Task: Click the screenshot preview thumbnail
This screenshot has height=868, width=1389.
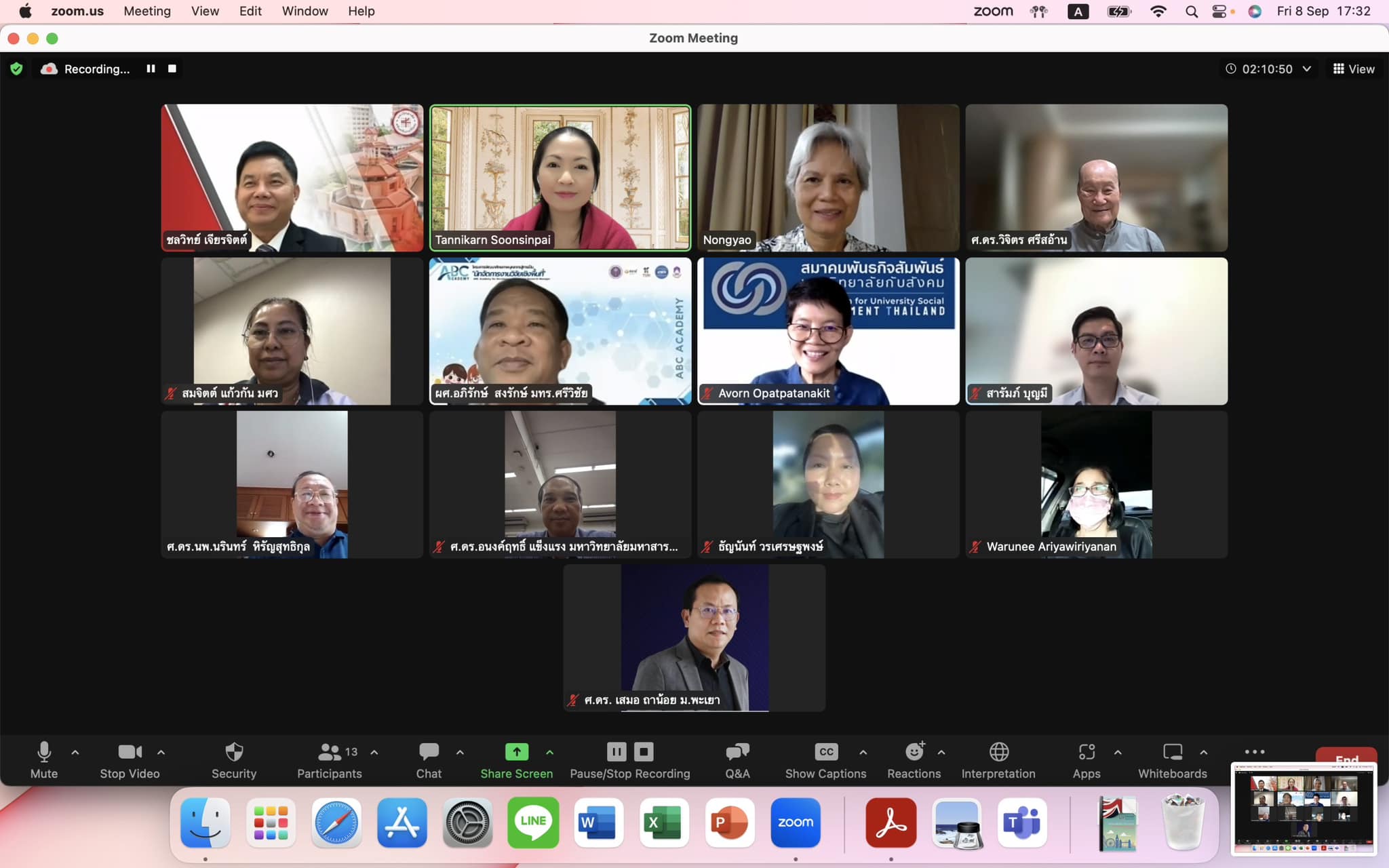Action: tap(1303, 808)
